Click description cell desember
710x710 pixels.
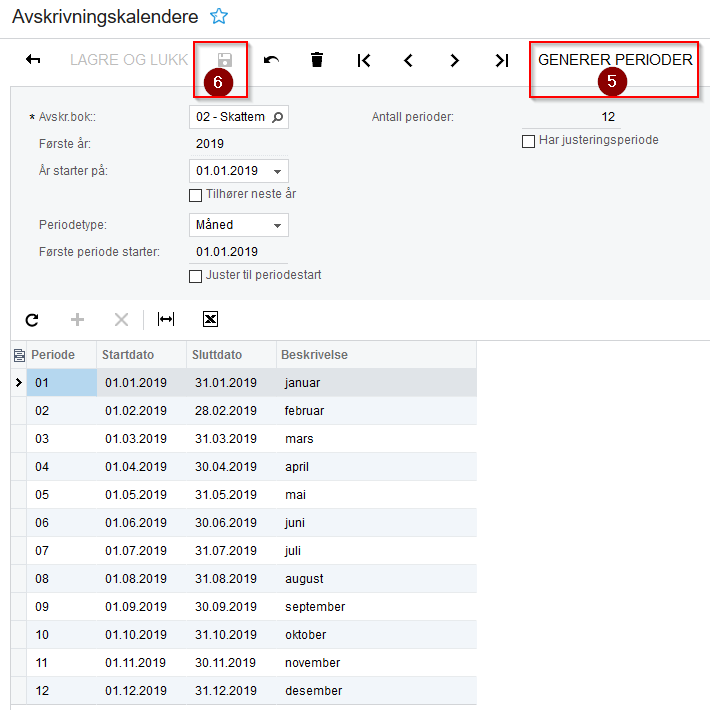(376, 691)
